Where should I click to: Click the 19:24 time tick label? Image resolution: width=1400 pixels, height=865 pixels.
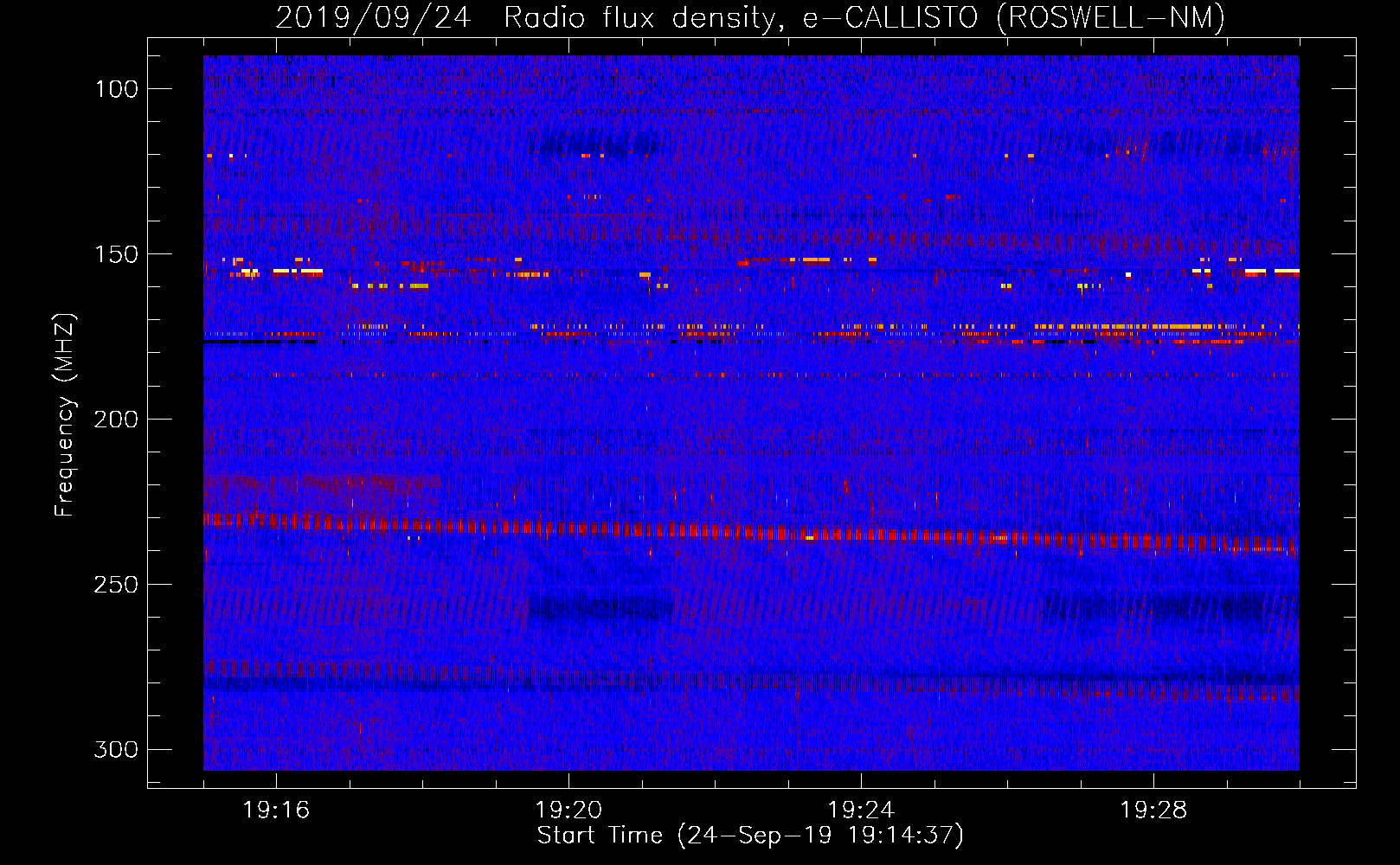click(x=861, y=811)
